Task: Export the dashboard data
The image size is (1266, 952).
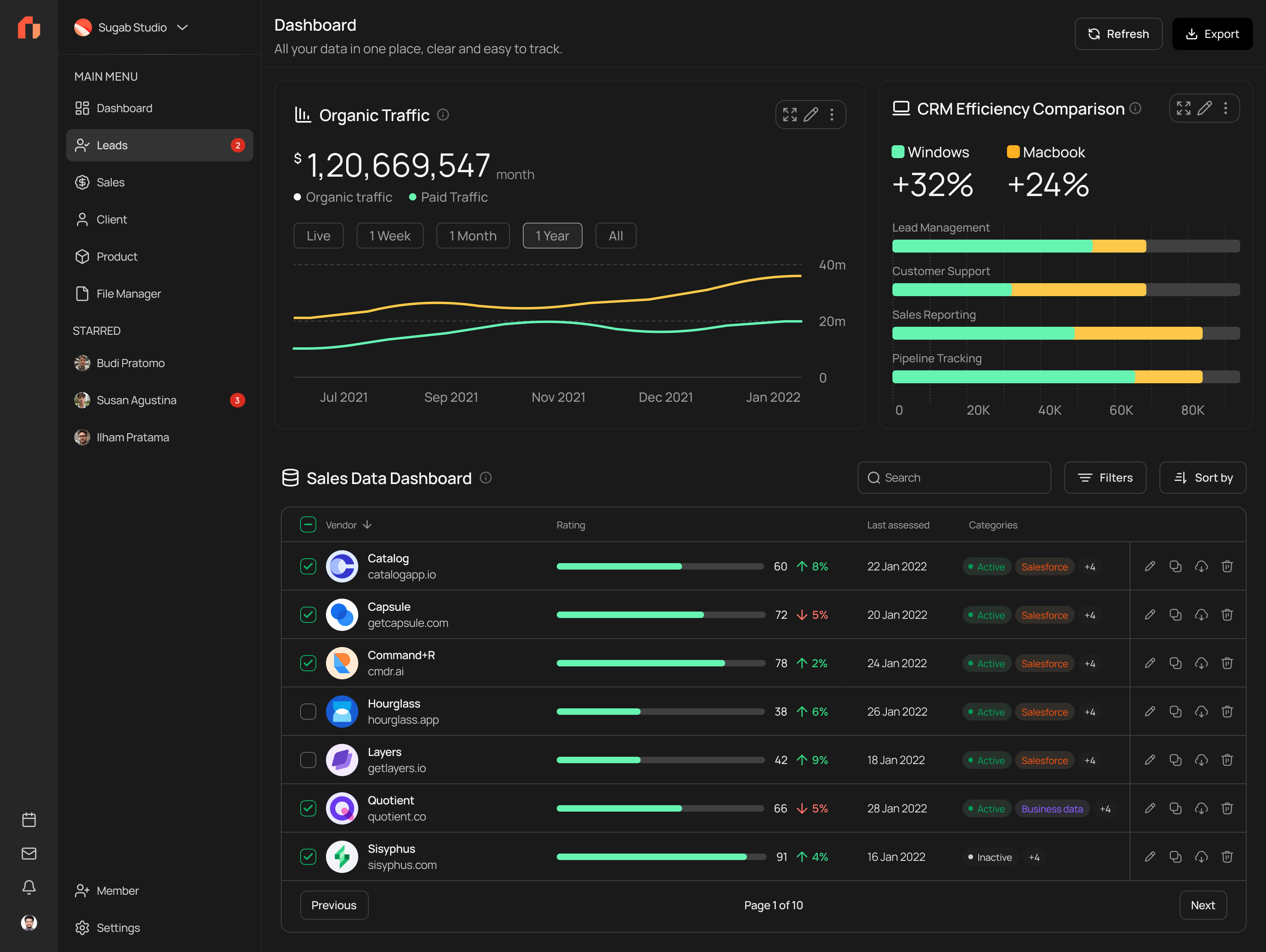Action: coord(1212,33)
